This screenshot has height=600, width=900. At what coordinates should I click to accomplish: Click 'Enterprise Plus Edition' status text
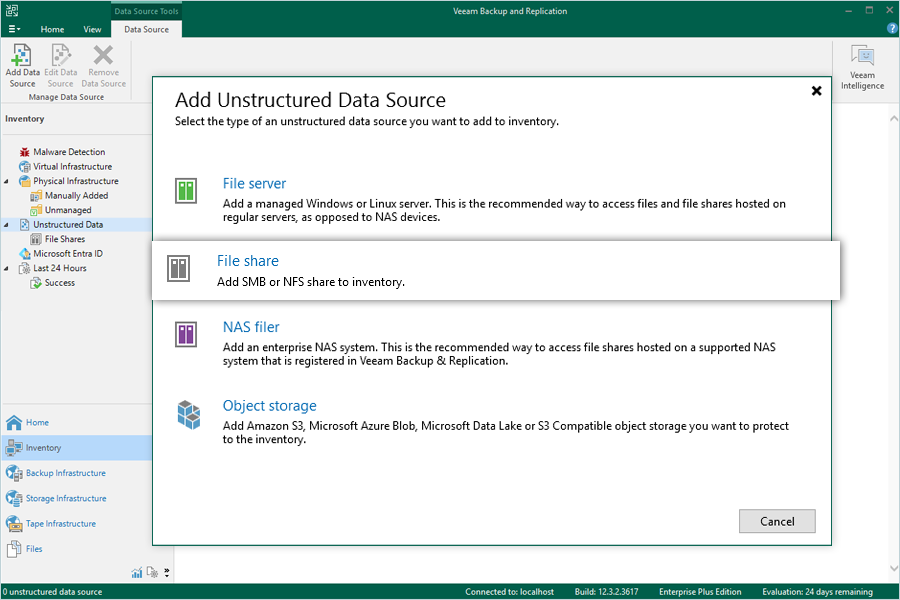coord(700,592)
